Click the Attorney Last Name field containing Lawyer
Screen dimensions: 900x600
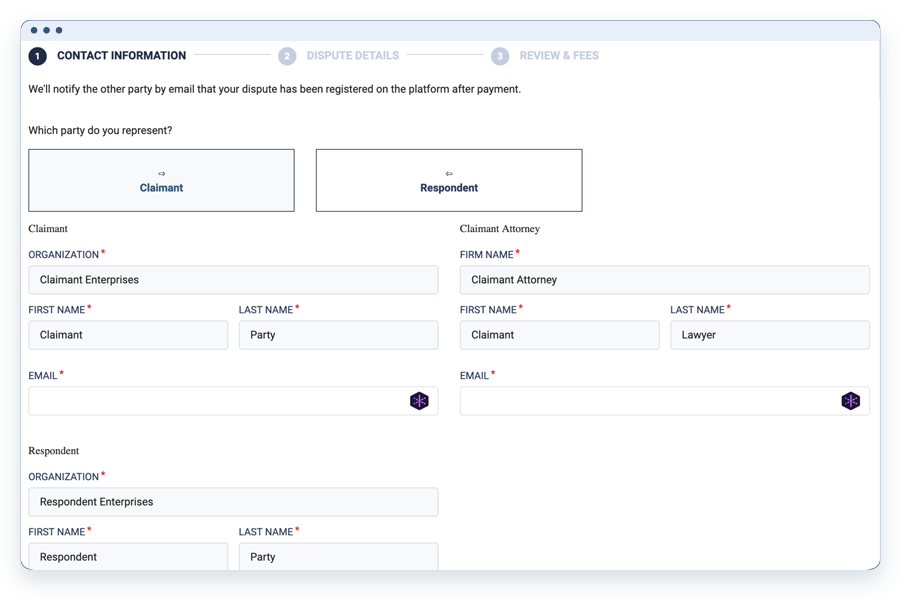coord(770,335)
